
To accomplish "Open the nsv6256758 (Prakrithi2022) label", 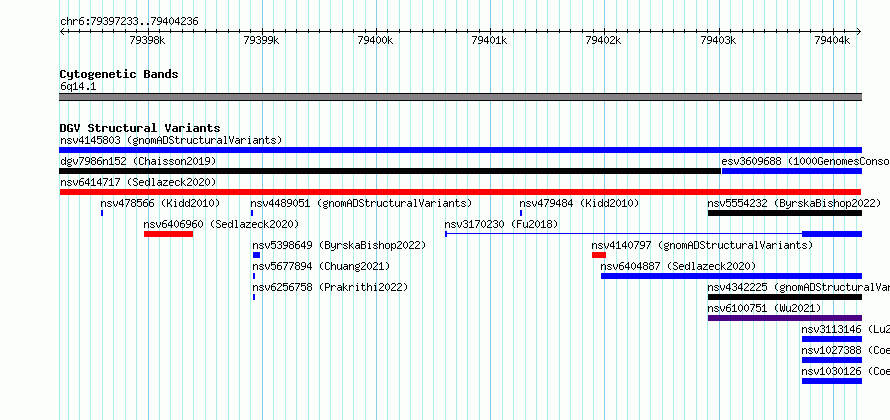I will click(x=330, y=287).
